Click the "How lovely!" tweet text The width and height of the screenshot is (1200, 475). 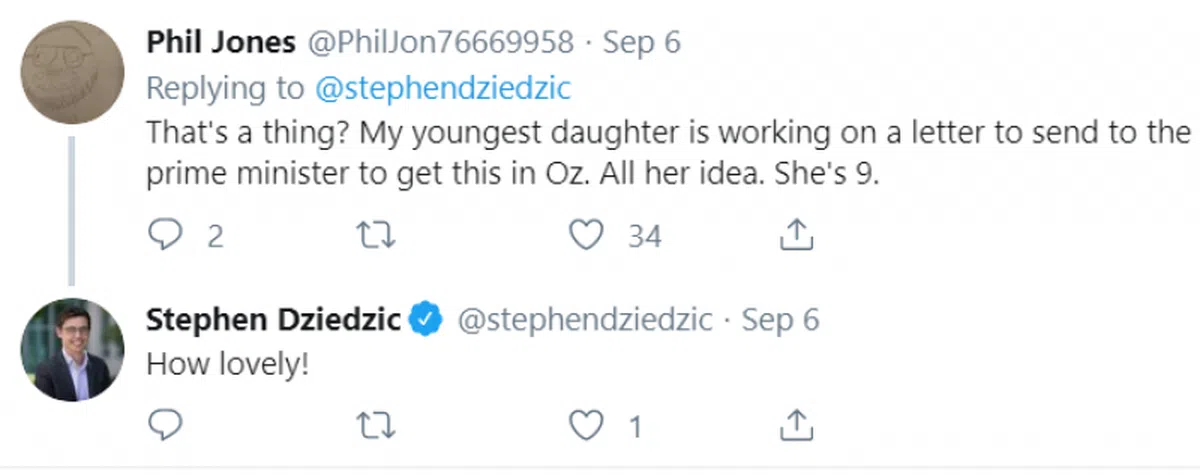[227, 365]
